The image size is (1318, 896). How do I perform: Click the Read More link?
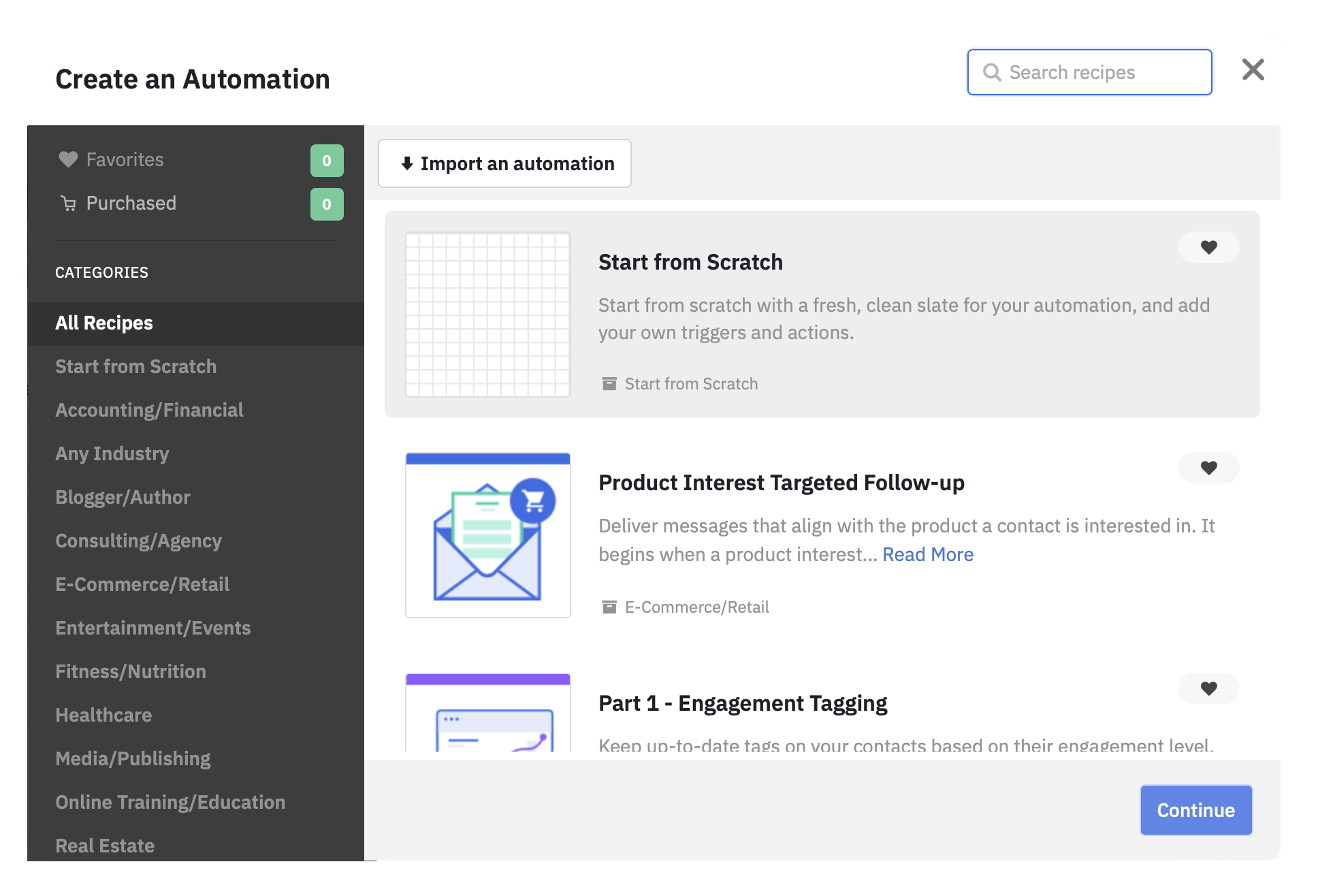[x=928, y=554]
